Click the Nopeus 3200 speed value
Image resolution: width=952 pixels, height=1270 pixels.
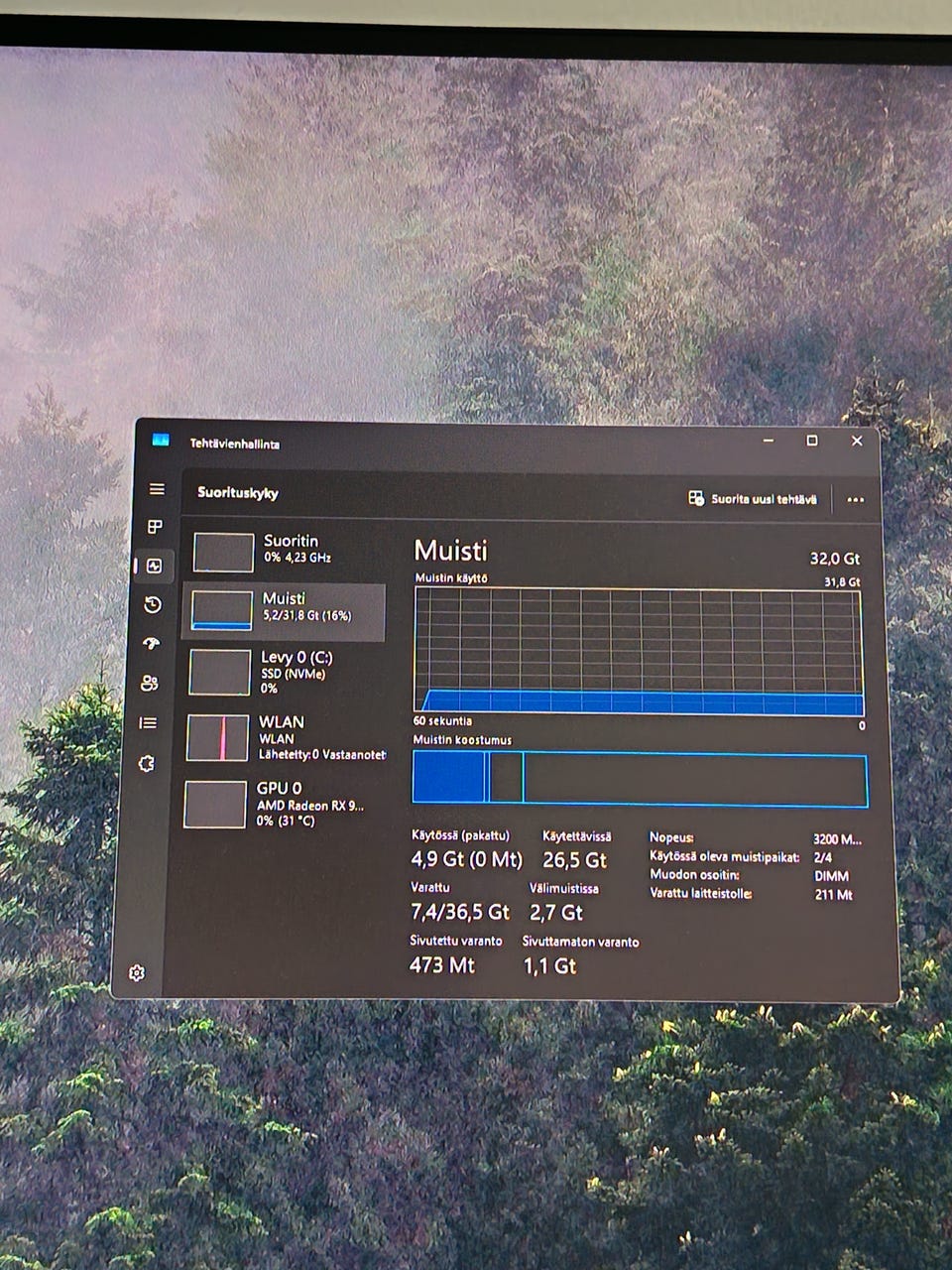(x=837, y=839)
